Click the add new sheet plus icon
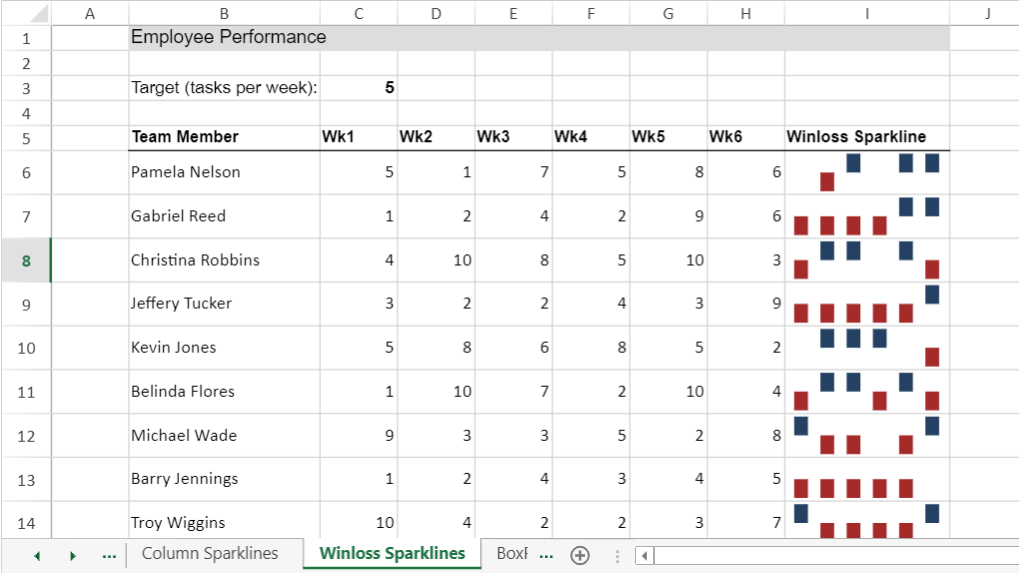The height and width of the screenshot is (573, 1019). (580, 555)
